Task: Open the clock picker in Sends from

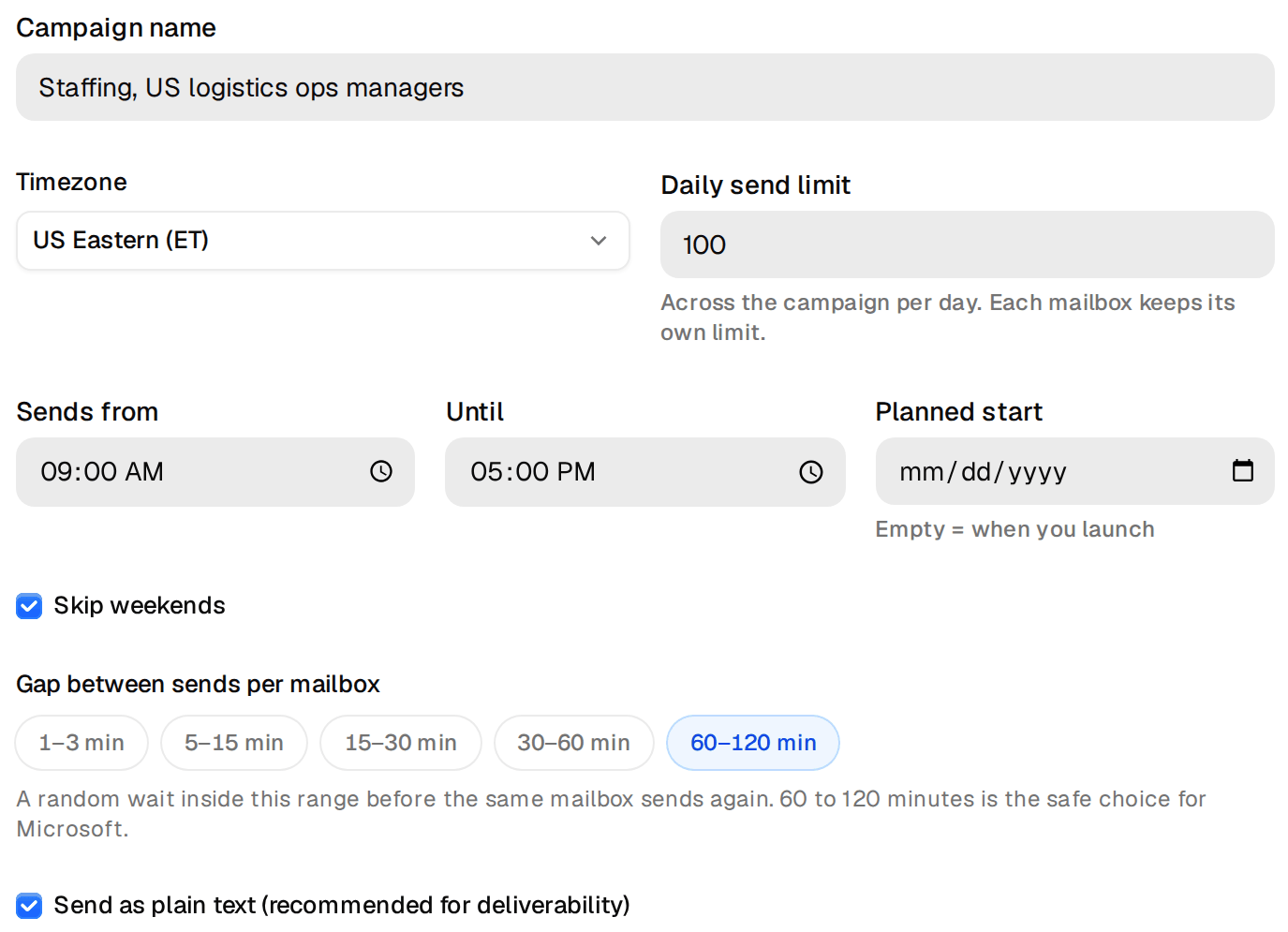Action: point(380,471)
